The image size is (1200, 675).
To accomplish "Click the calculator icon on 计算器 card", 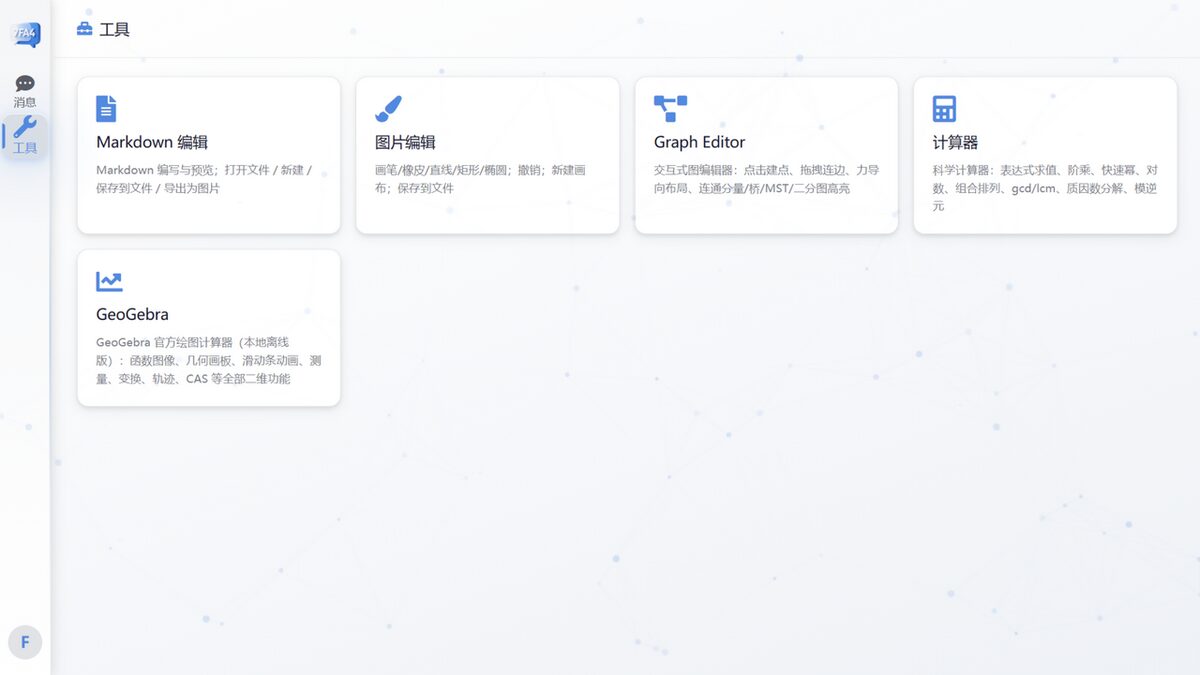I will tap(944, 109).
